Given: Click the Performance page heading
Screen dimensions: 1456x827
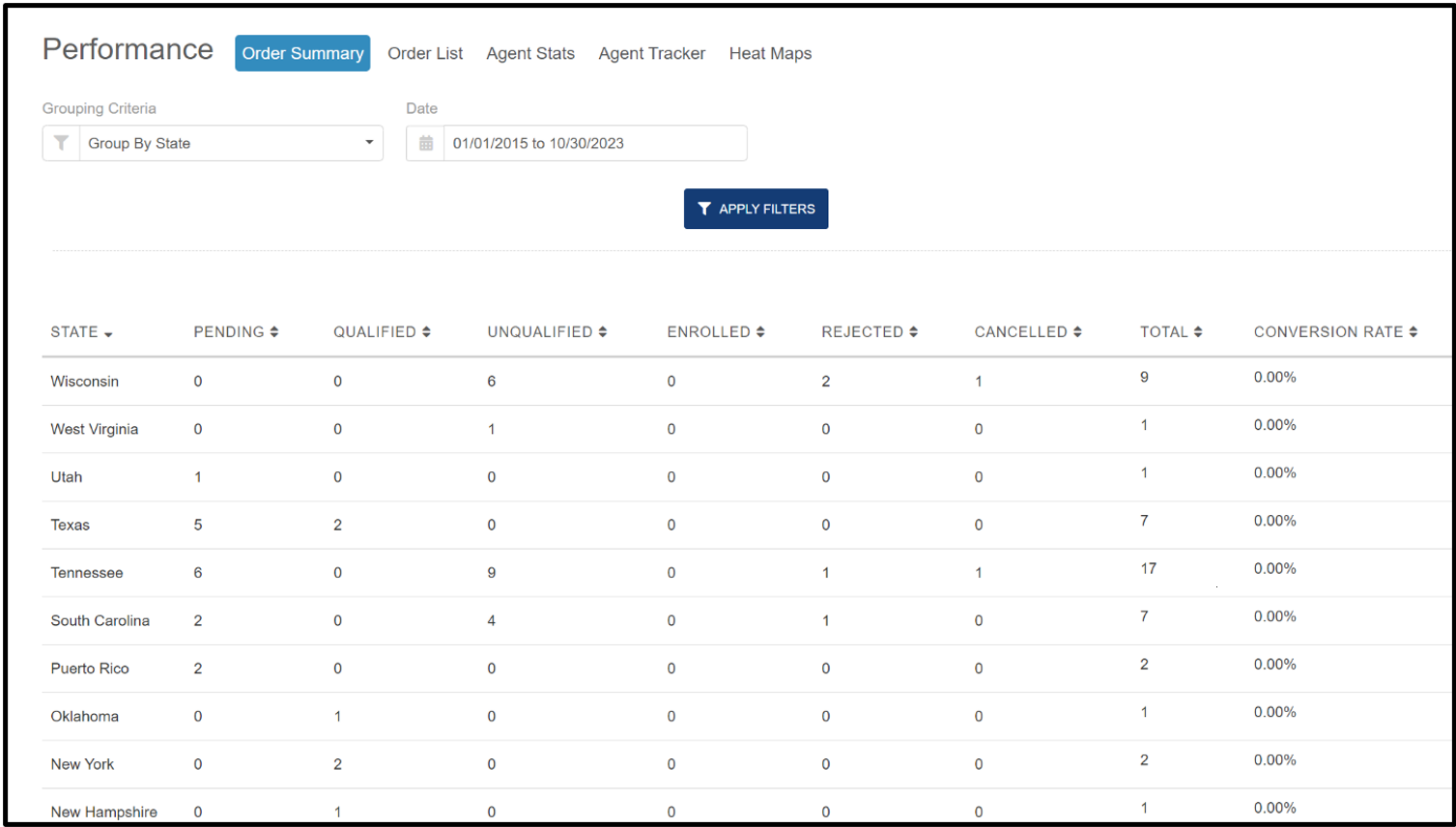Looking at the screenshot, I should click(x=128, y=49).
